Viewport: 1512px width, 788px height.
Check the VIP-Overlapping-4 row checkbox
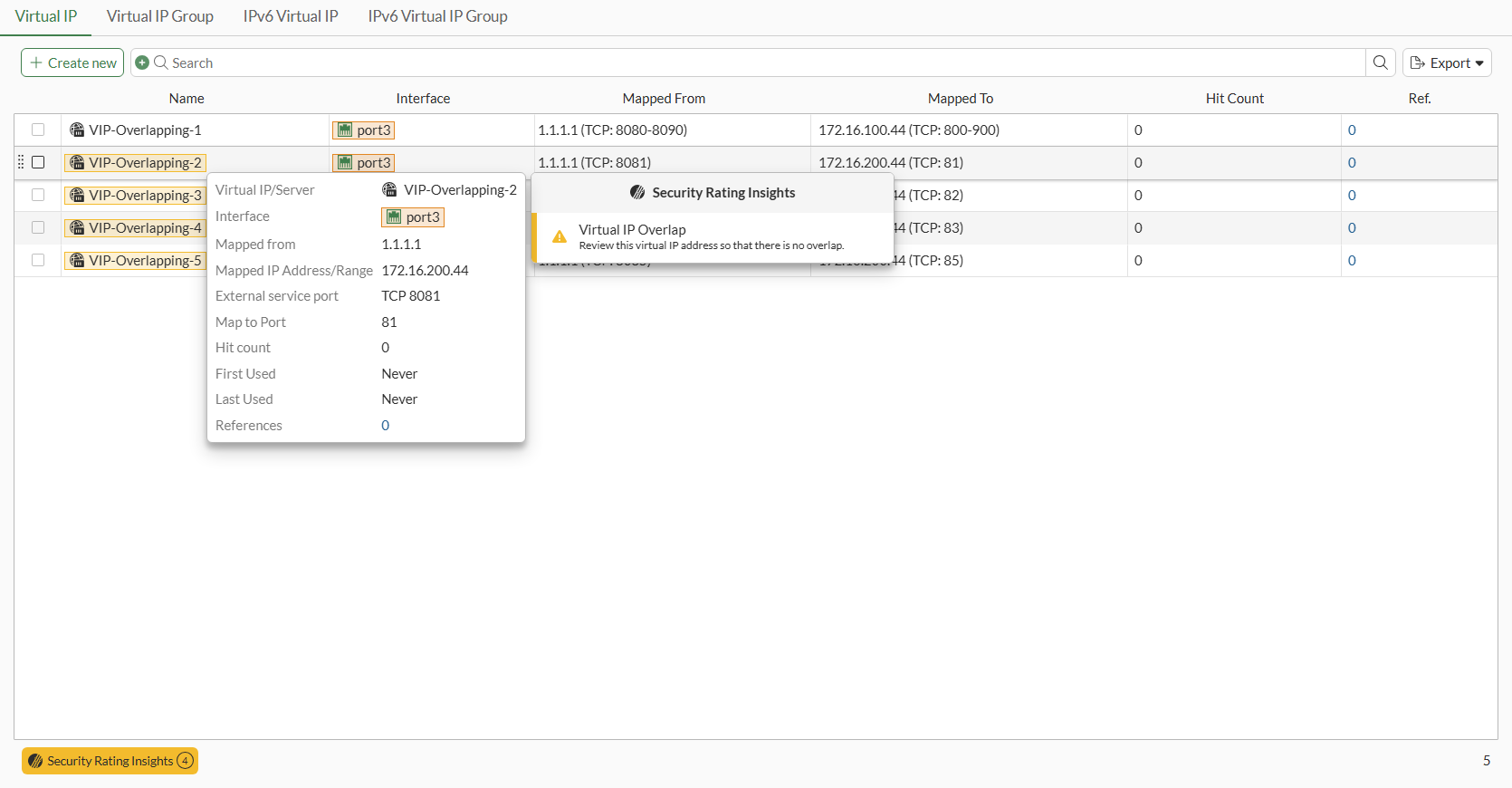(38, 227)
